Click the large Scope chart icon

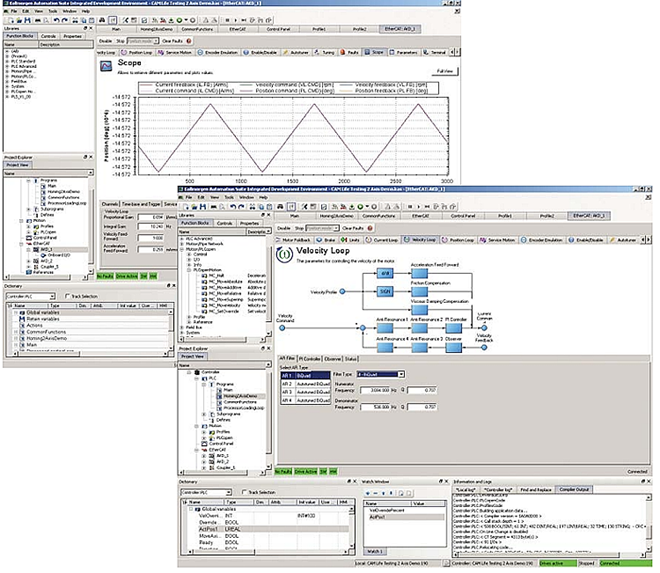click(x=106, y=66)
